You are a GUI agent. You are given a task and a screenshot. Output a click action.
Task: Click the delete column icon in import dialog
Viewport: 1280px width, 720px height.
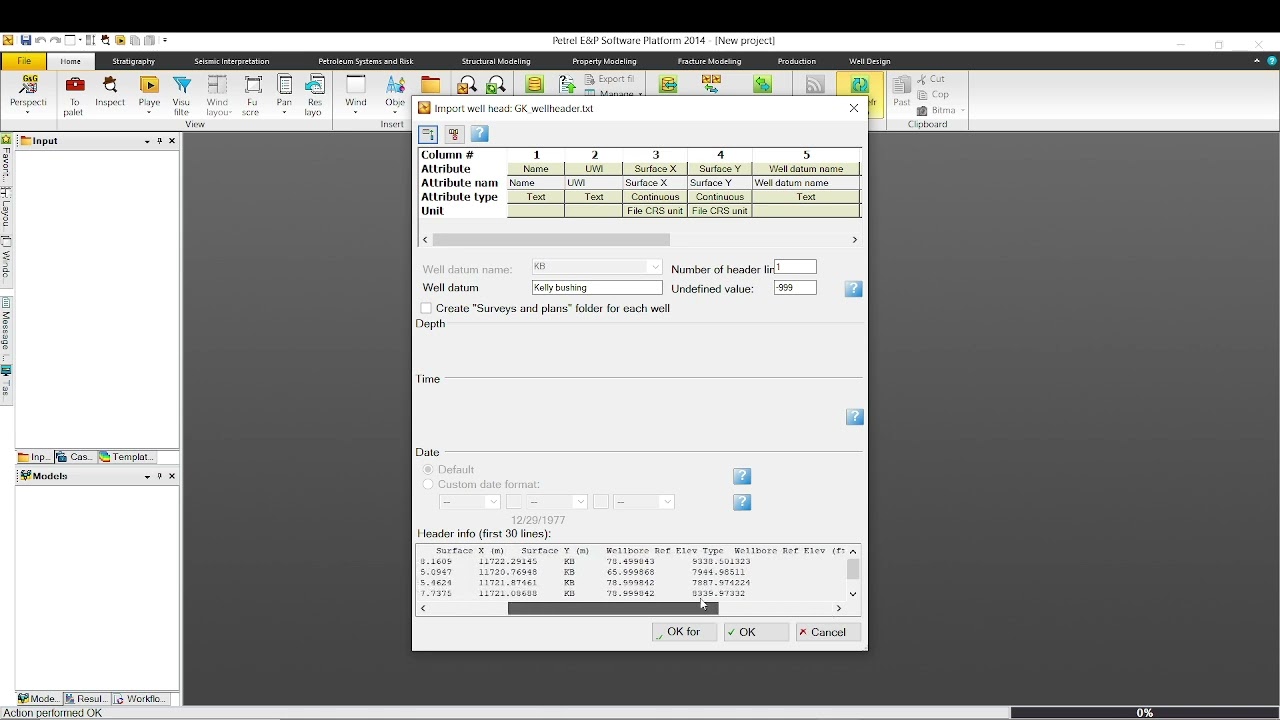[454, 134]
